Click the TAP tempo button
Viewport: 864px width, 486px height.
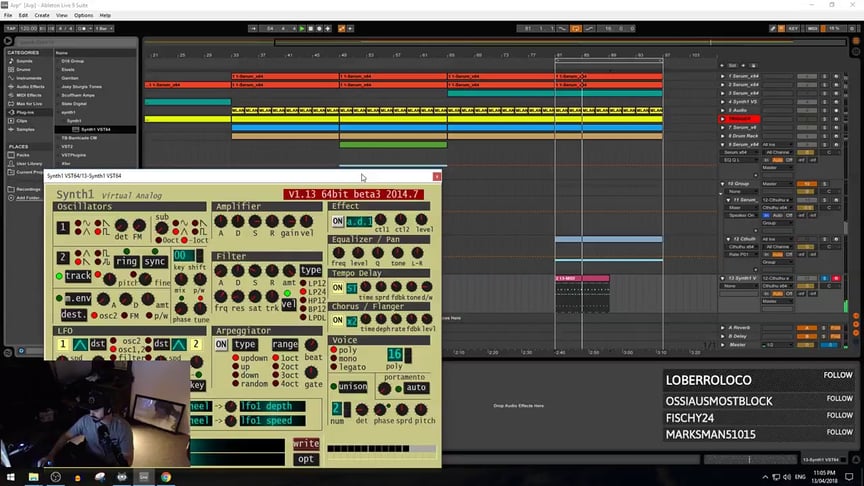[x=11, y=29]
